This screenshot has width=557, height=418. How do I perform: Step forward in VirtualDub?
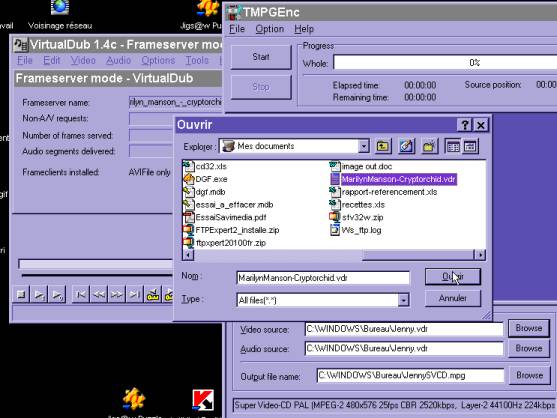pyautogui.click(x=117, y=294)
